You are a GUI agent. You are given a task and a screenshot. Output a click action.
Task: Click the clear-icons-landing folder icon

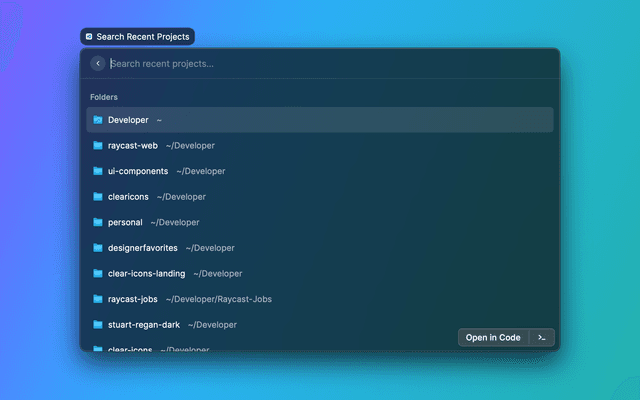(98, 273)
